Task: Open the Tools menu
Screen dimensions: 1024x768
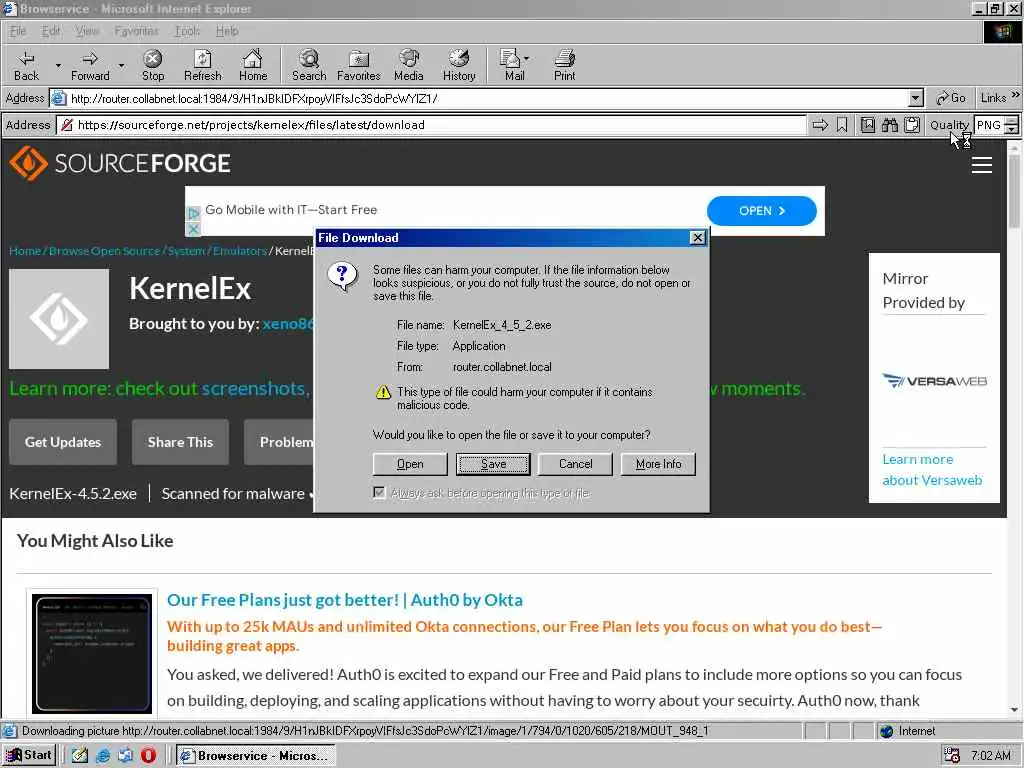Action: pos(187,31)
